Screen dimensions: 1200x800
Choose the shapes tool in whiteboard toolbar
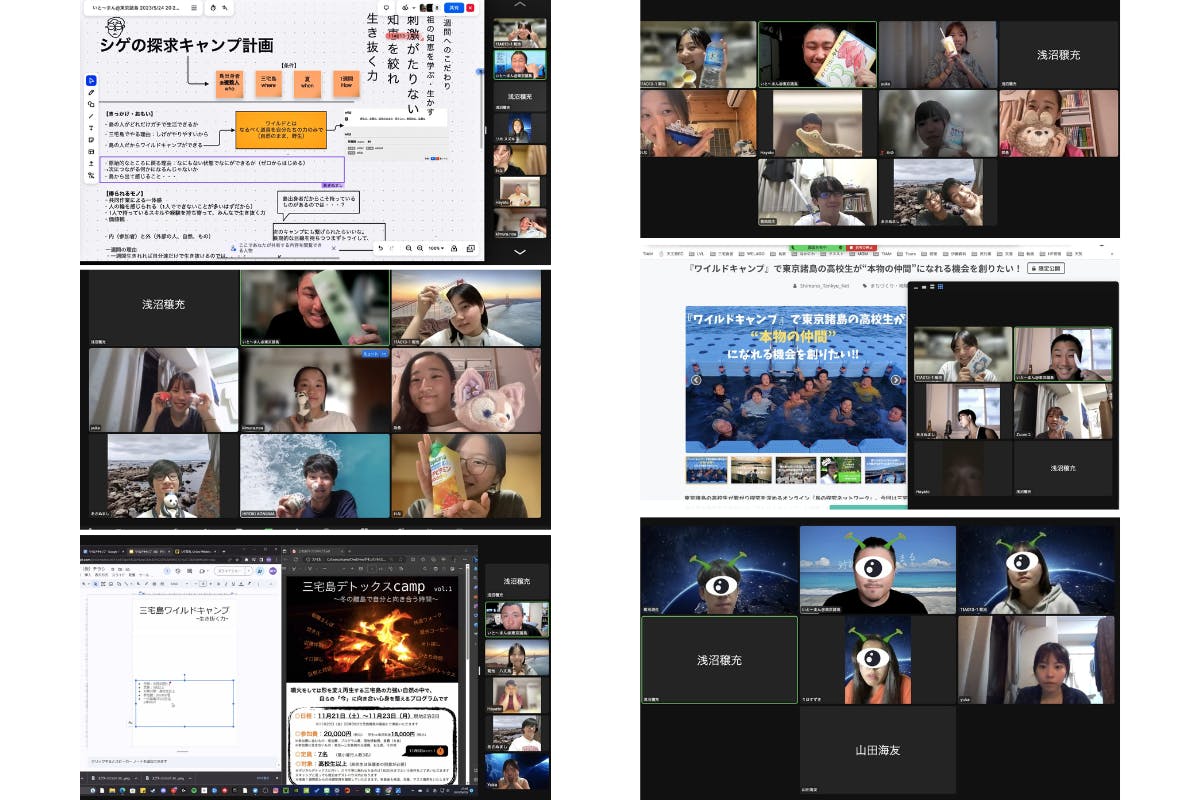(x=91, y=104)
